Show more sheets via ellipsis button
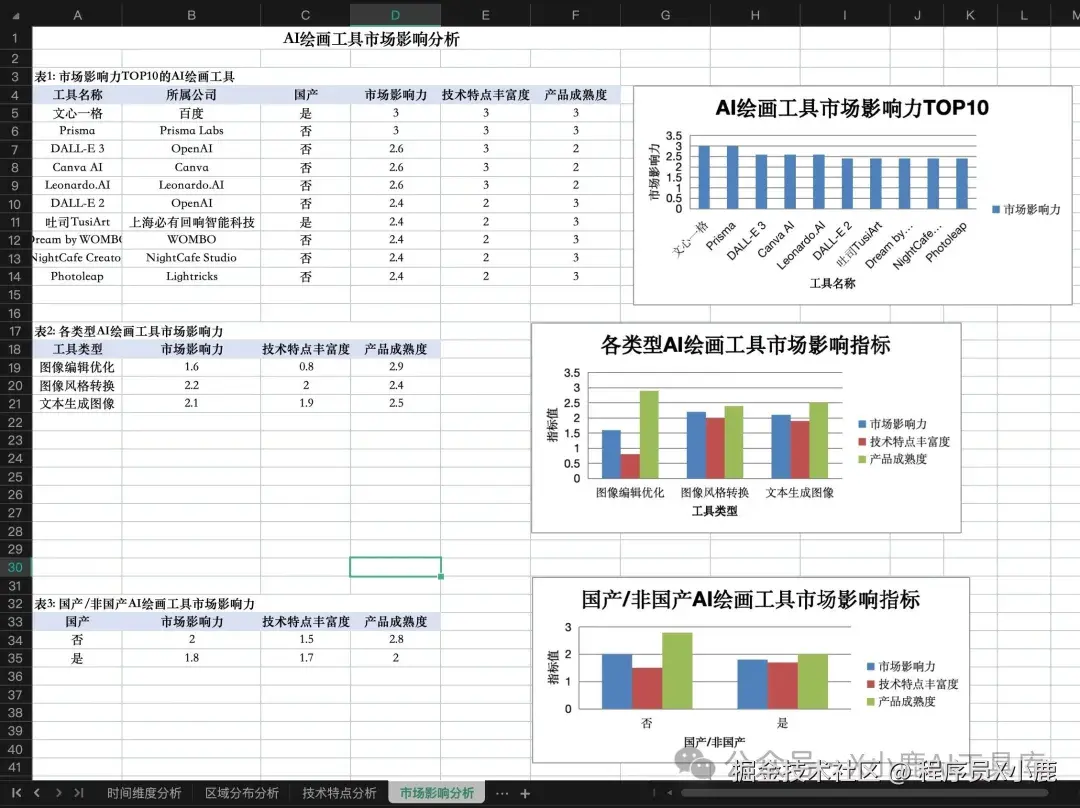 pos(502,794)
